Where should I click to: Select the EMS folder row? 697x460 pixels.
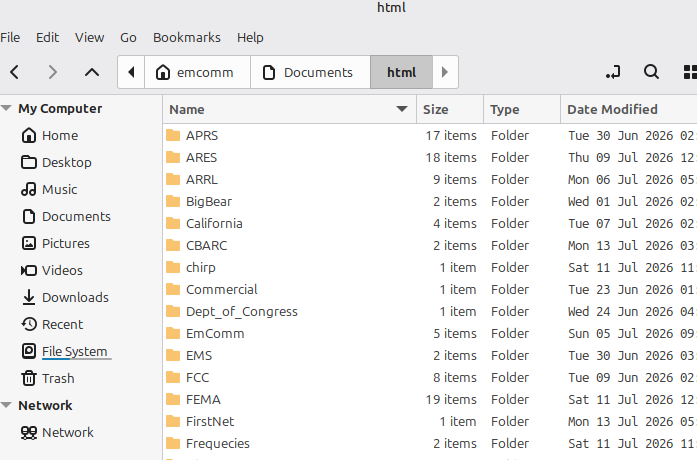[430, 356]
